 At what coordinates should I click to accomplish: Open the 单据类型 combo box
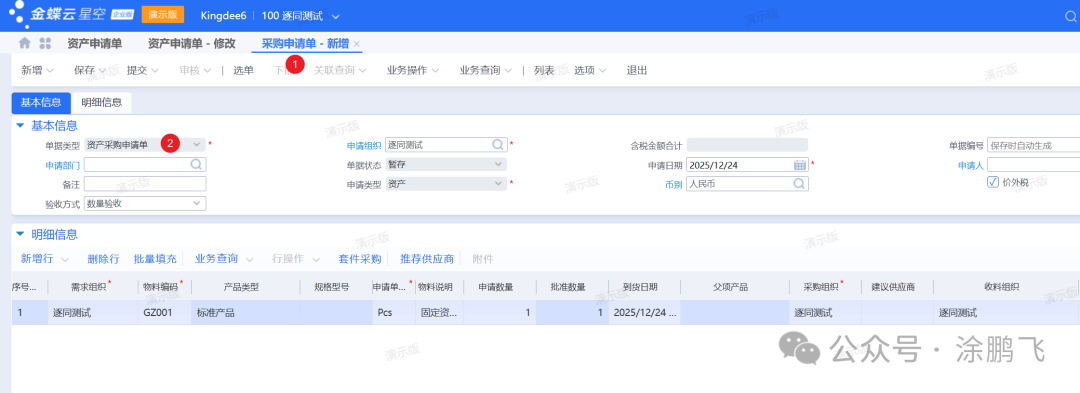coord(145,145)
